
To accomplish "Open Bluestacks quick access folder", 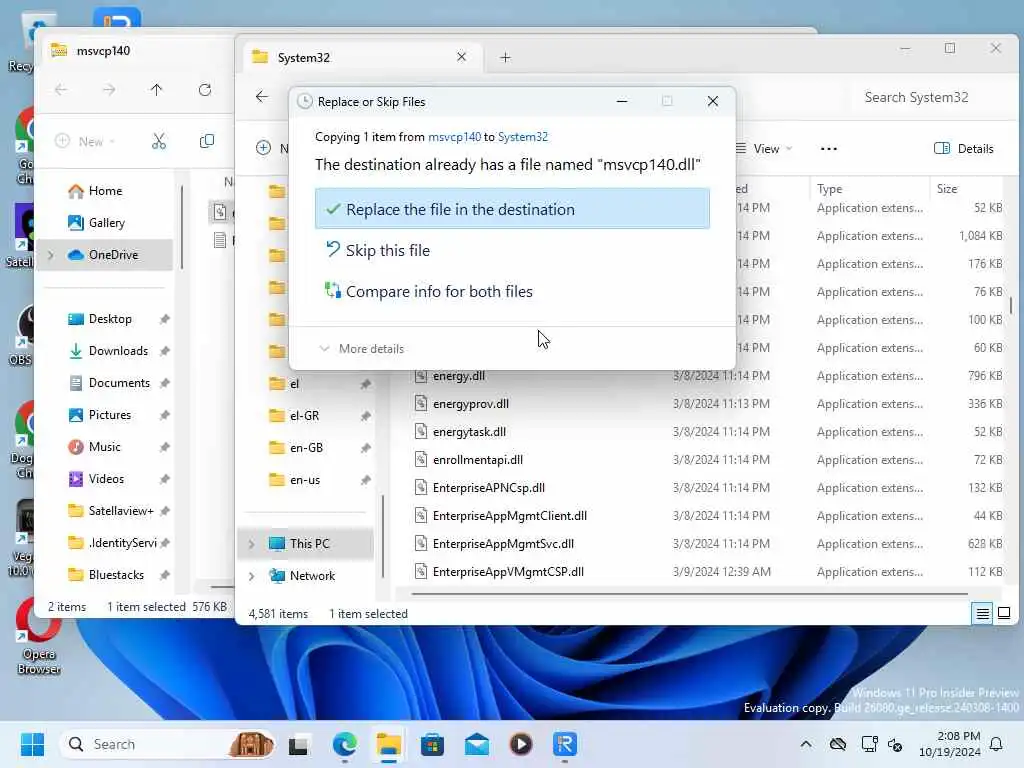I will (116, 575).
